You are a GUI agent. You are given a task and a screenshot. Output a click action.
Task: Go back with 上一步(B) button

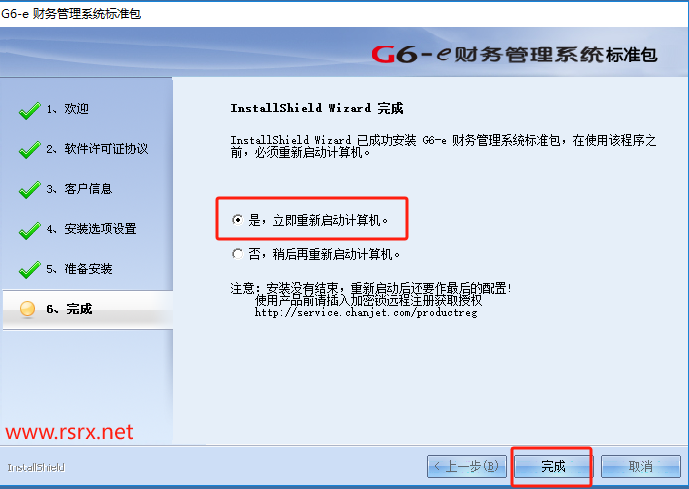pyautogui.click(x=467, y=466)
